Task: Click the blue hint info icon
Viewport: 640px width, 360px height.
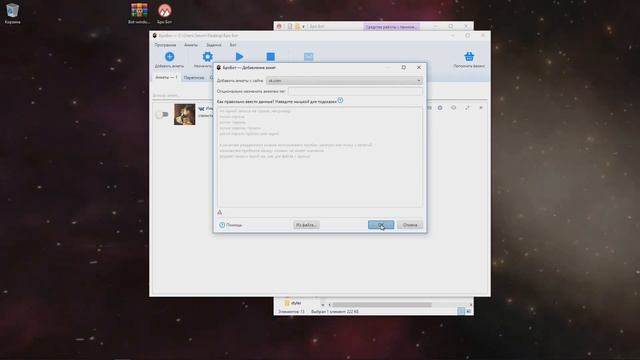Action: click(340, 100)
